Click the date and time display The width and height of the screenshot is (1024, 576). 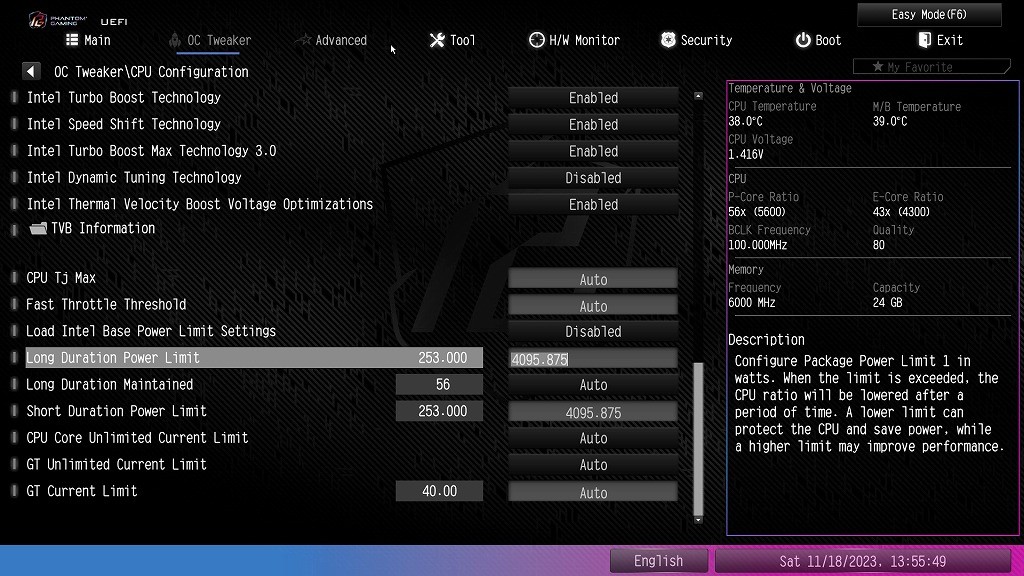862,561
